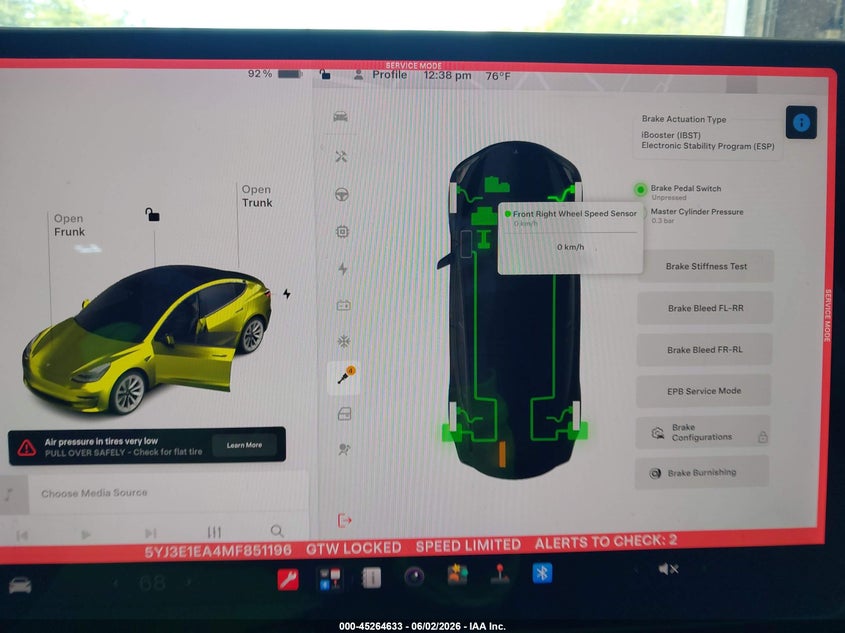Click the VIN 5YJ3E1EA4MF851196 in footer
This screenshot has width=845, height=633.
pyautogui.click(x=218, y=551)
